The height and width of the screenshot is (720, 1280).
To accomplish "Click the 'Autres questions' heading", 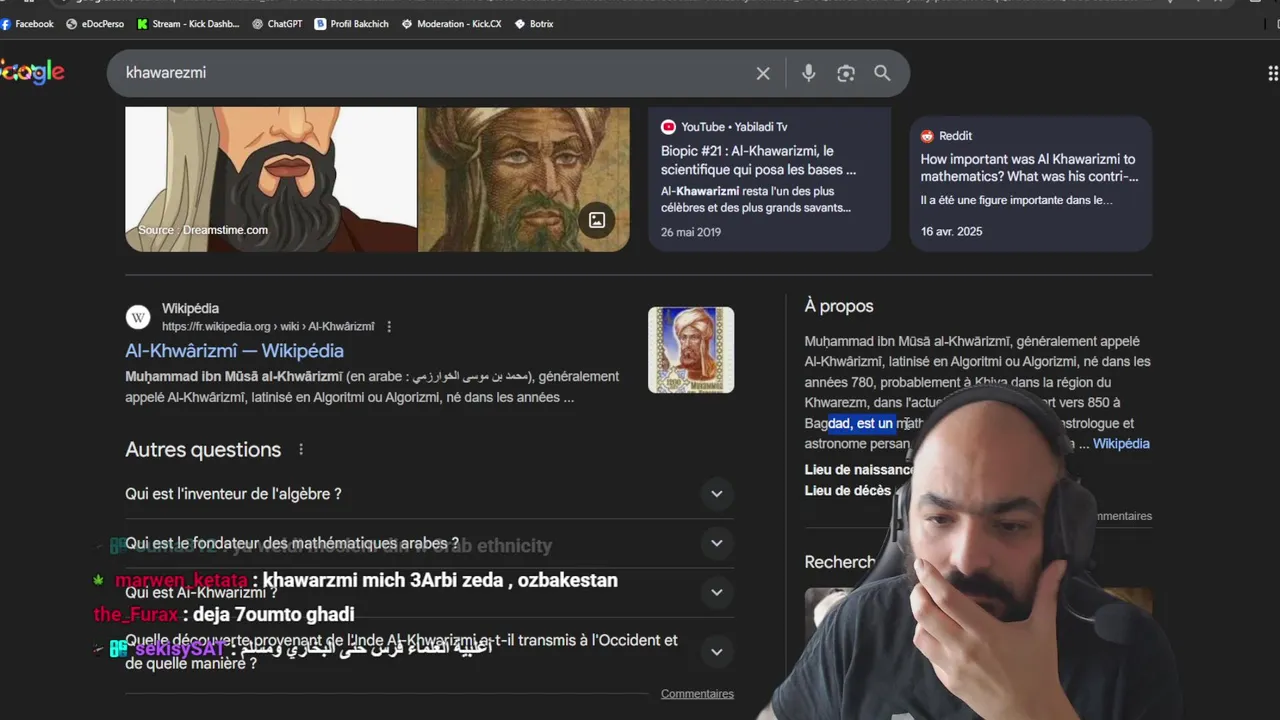I will pos(203,450).
